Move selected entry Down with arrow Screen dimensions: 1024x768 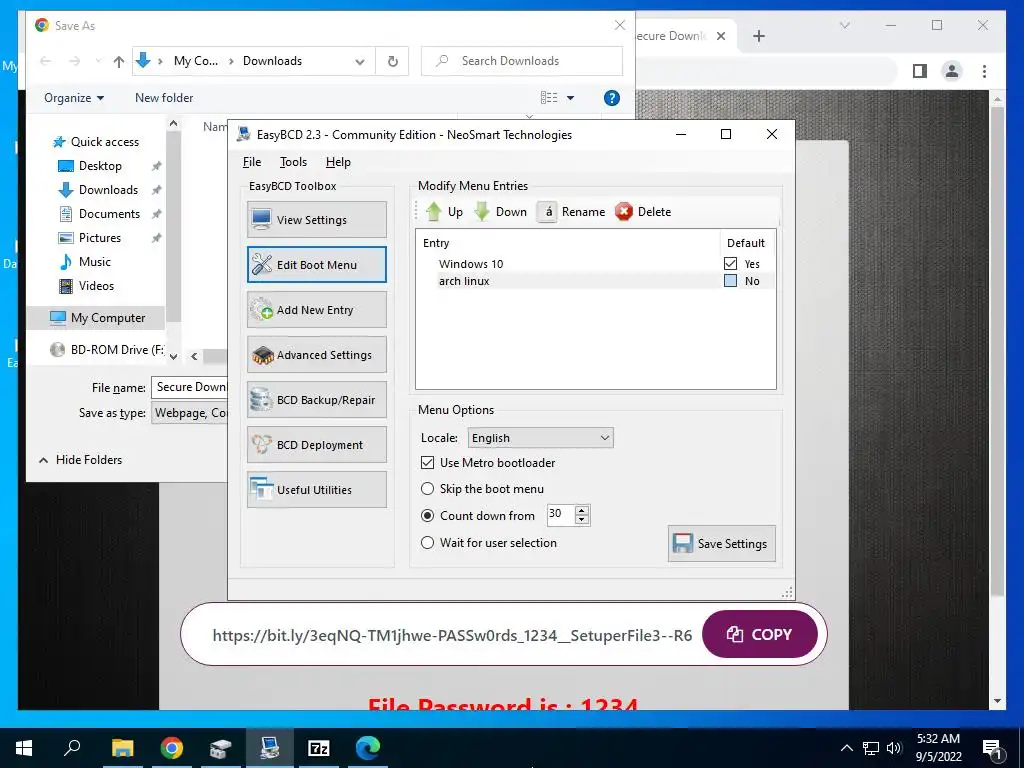501,212
